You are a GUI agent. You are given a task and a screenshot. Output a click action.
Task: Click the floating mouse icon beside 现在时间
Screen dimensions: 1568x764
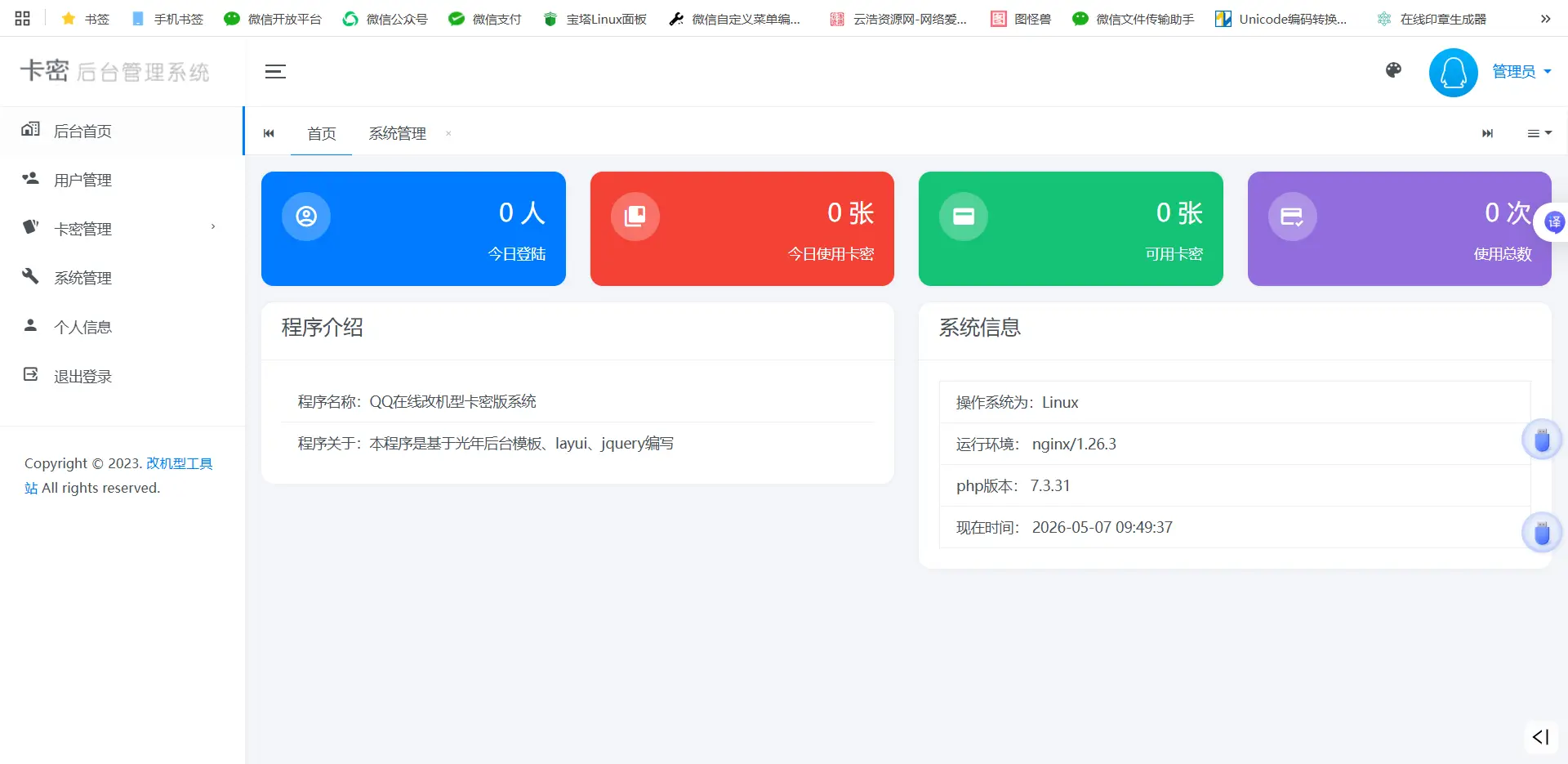(x=1542, y=533)
